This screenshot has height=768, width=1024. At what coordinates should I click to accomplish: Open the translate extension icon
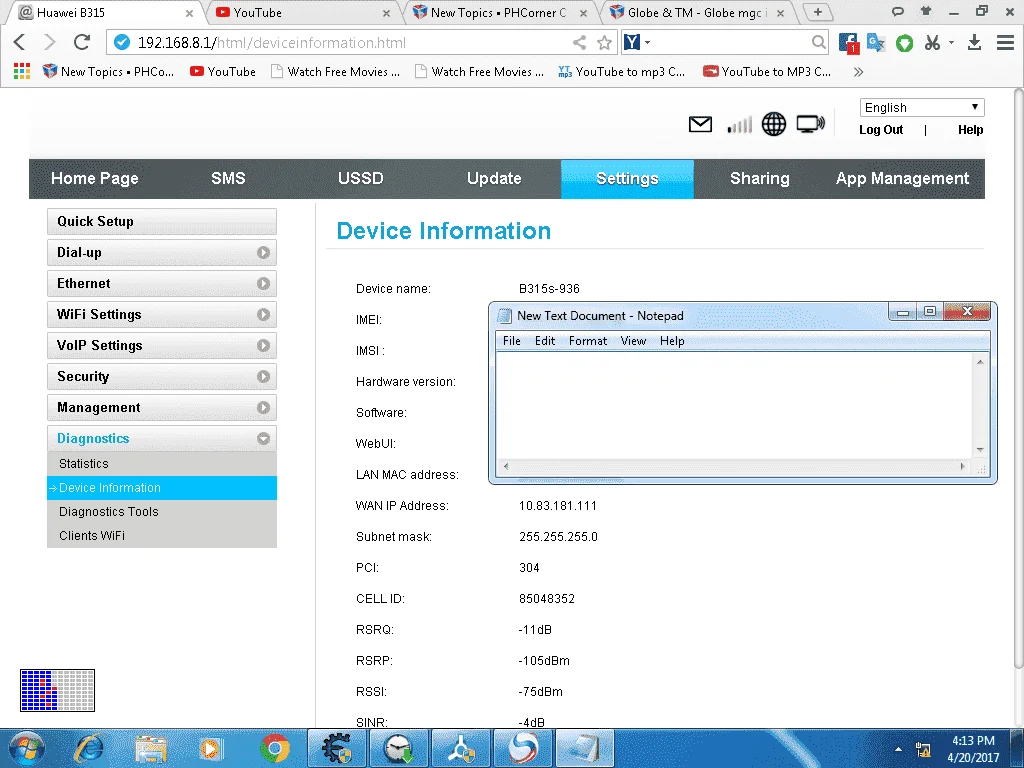(x=876, y=42)
